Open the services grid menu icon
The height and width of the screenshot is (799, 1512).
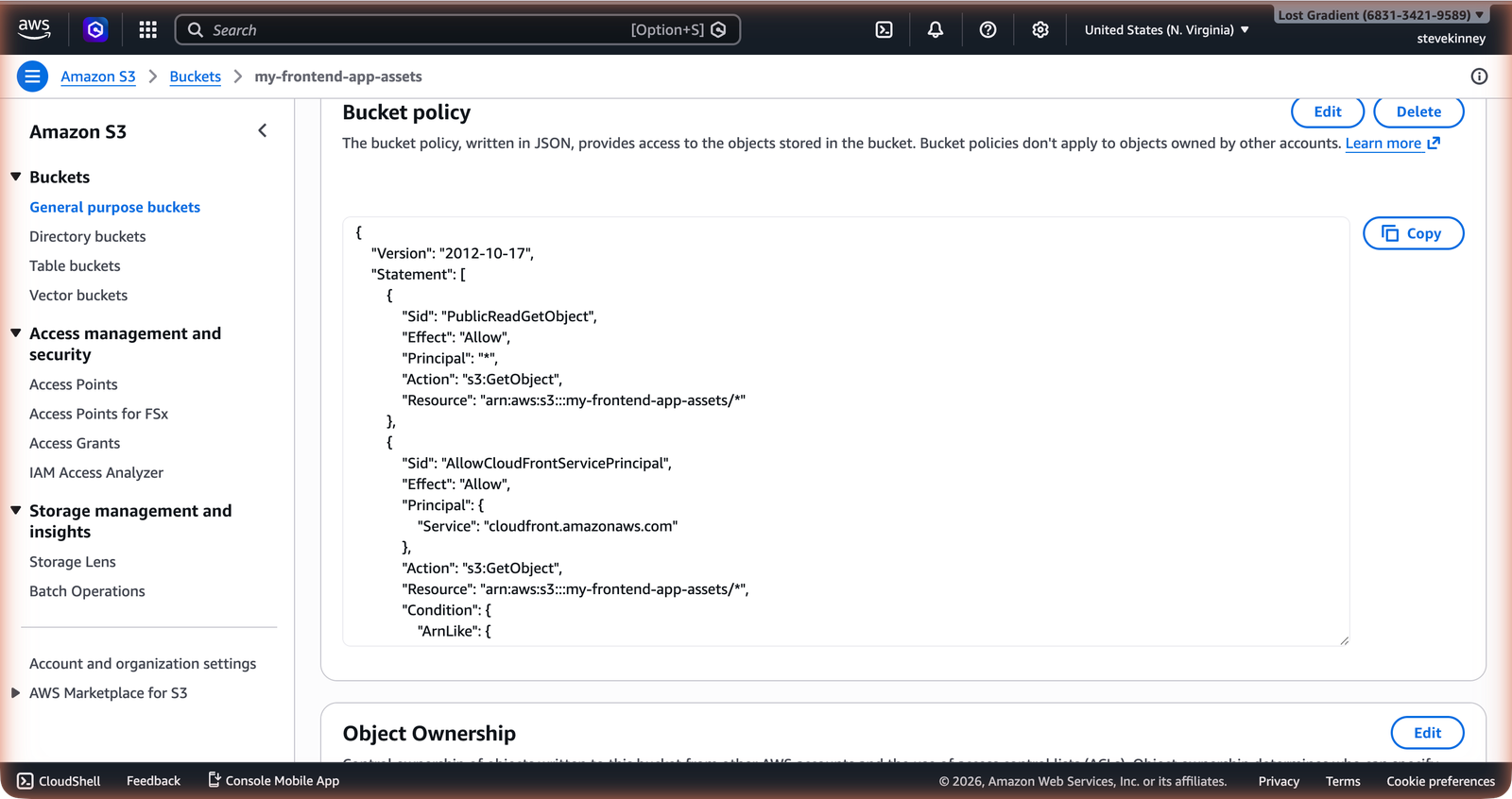147,30
